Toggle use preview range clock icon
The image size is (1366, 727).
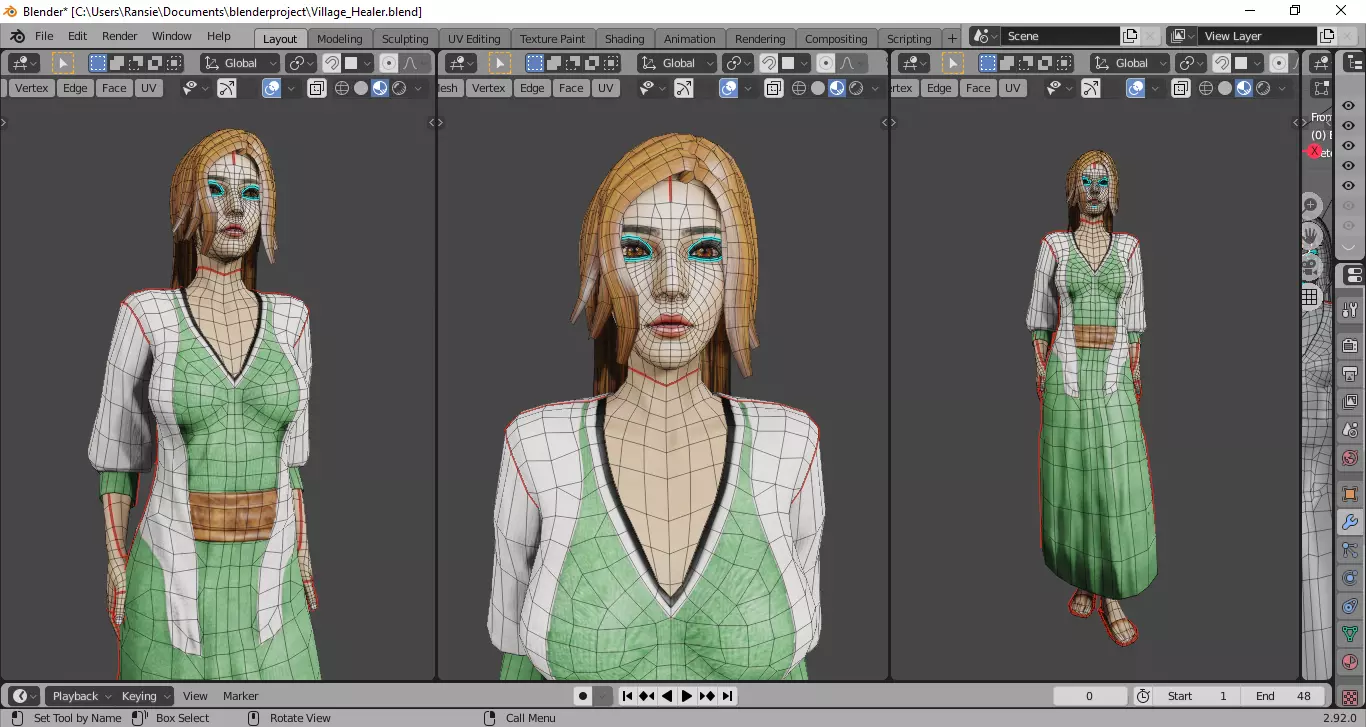1144,696
